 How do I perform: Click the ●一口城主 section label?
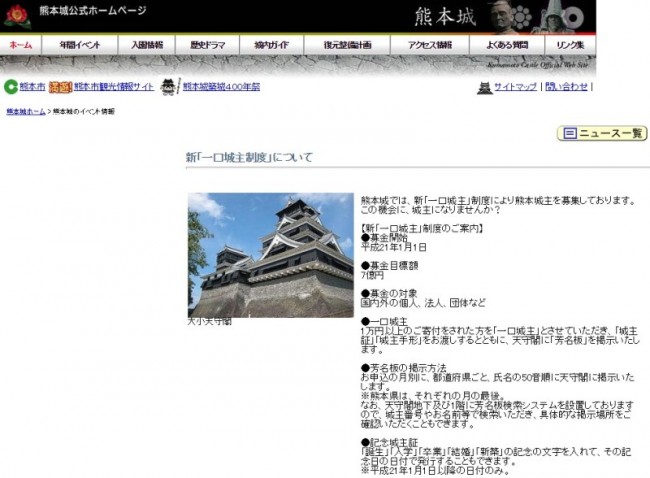[384, 322]
